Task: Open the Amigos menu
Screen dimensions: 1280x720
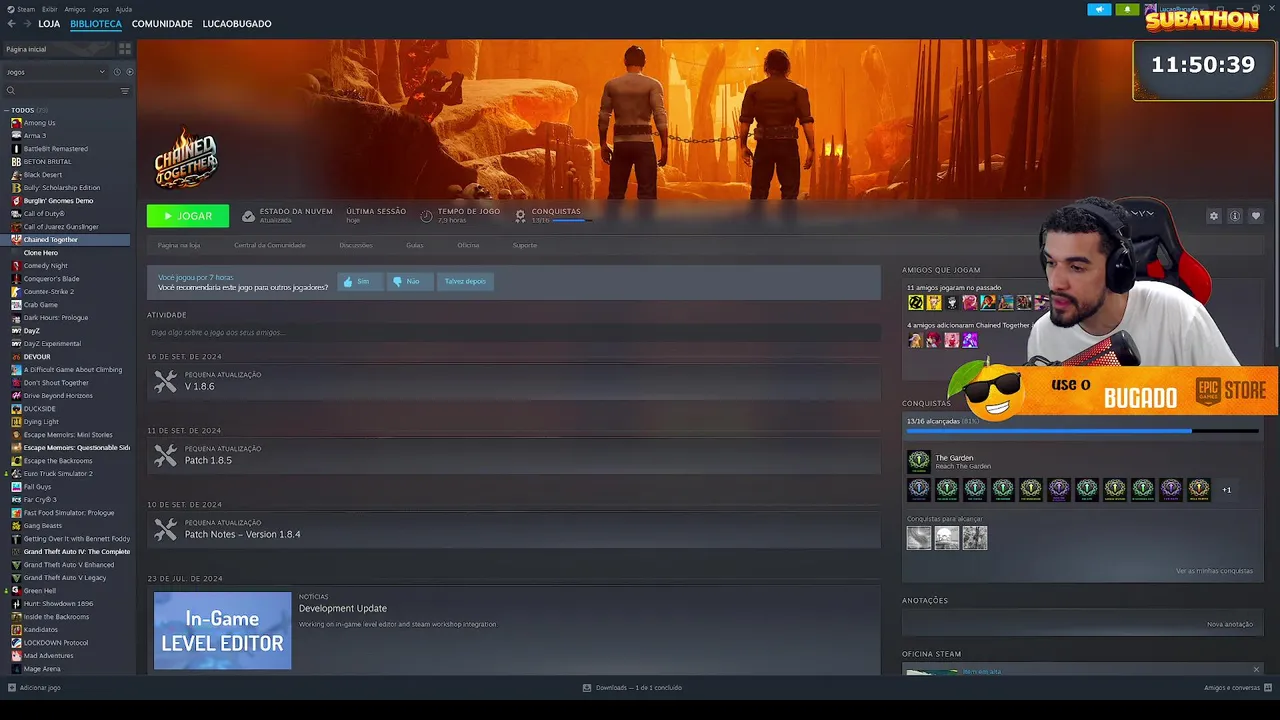Action: pyautogui.click(x=75, y=9)
